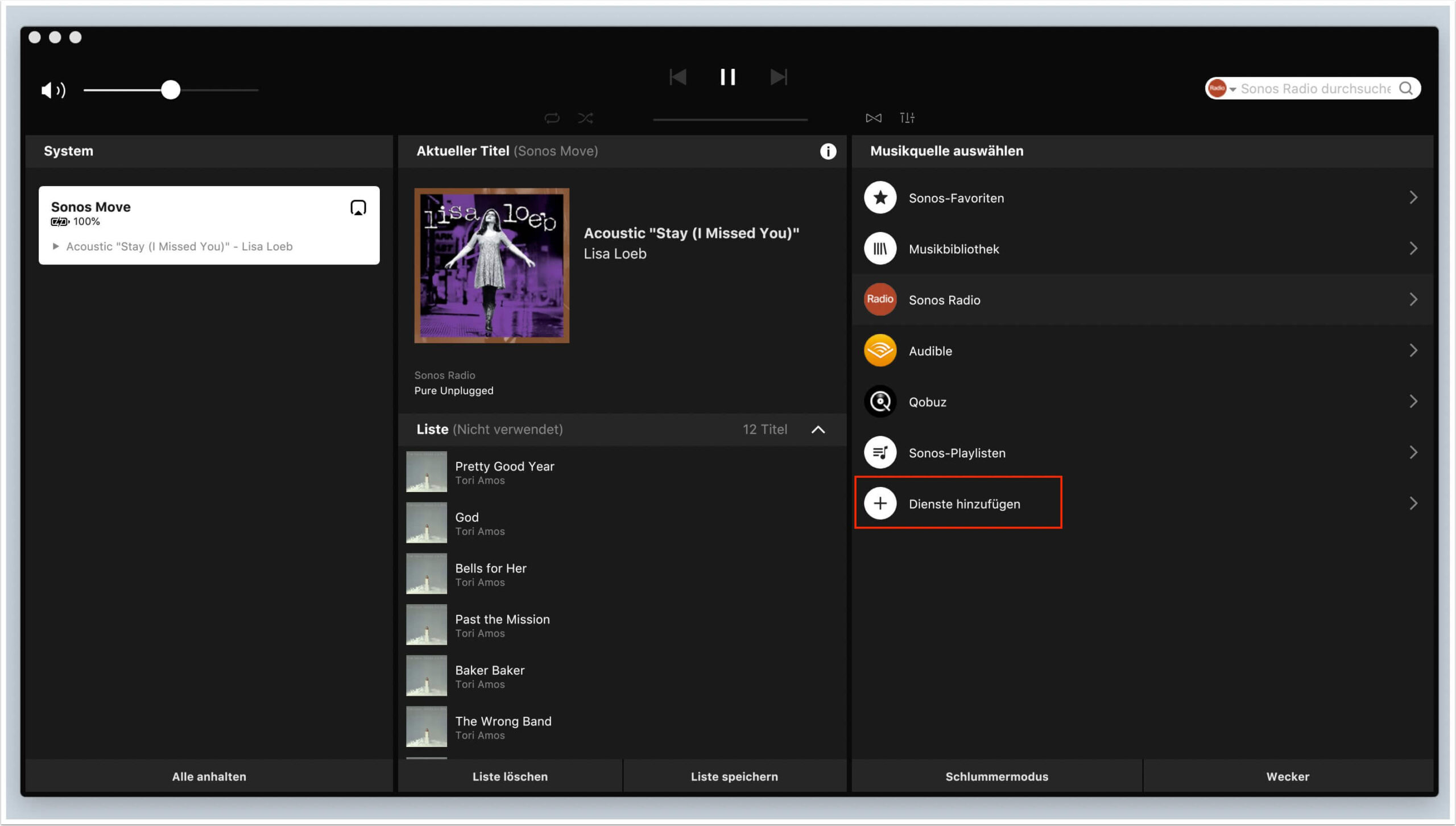Screen dimensions: 1456x826
Task: Click the Qobuz label
Action: point(927,402)
